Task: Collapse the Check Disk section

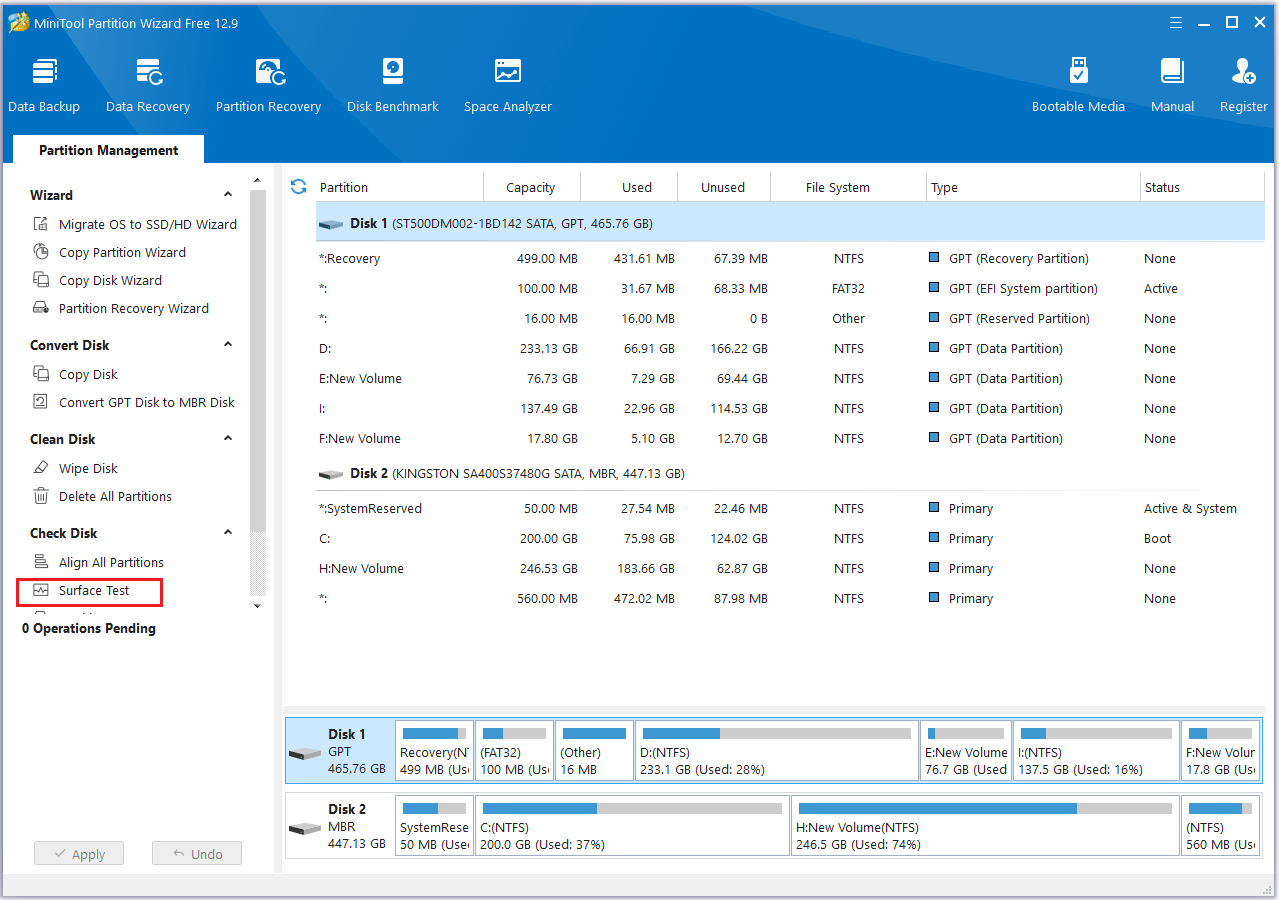Action: pos(228,533)
